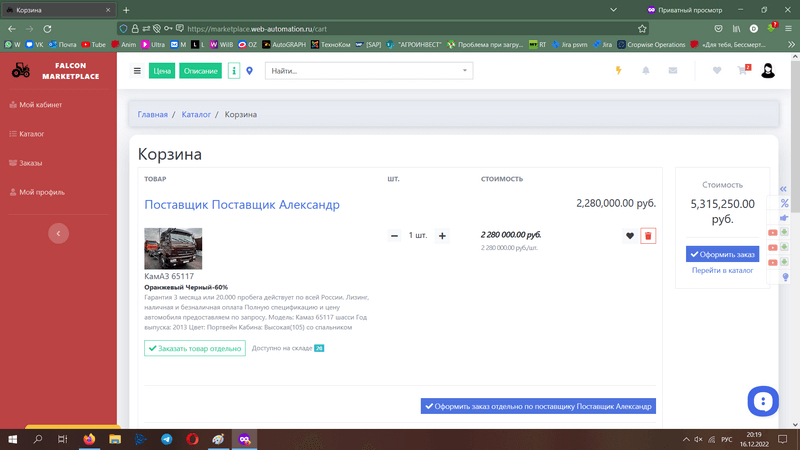
Task: Open Мой профиль in sidebar
Action: [x=37, y=192]
